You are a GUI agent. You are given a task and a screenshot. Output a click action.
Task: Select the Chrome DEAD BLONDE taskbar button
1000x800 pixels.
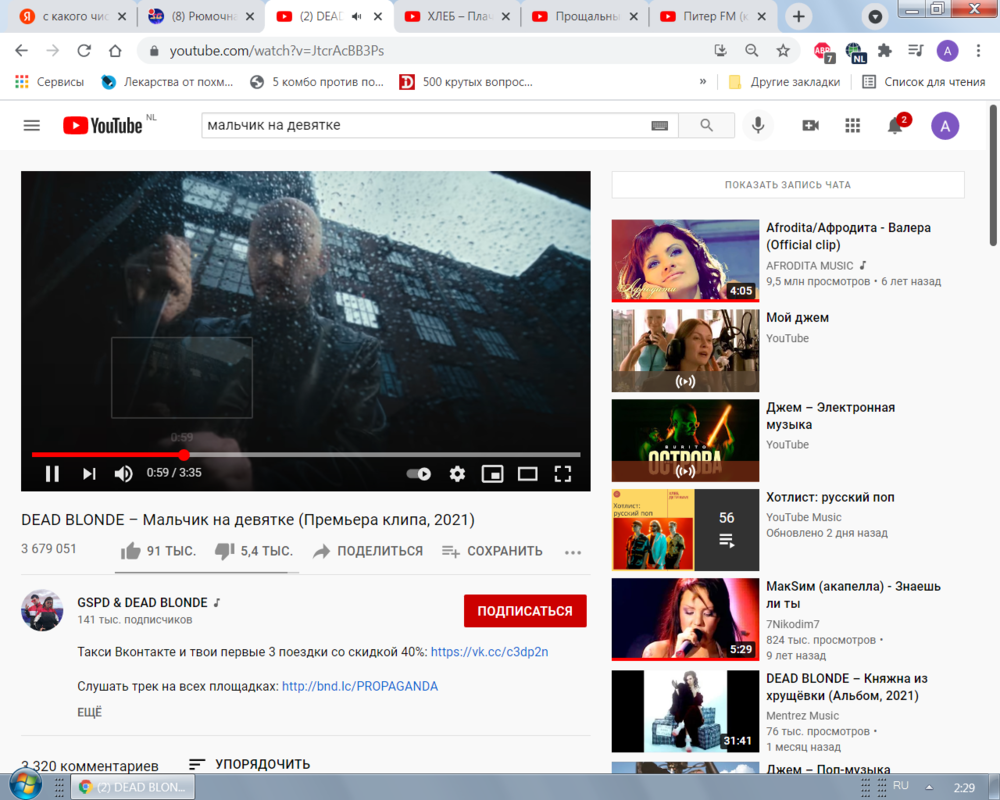coord(133,787)
